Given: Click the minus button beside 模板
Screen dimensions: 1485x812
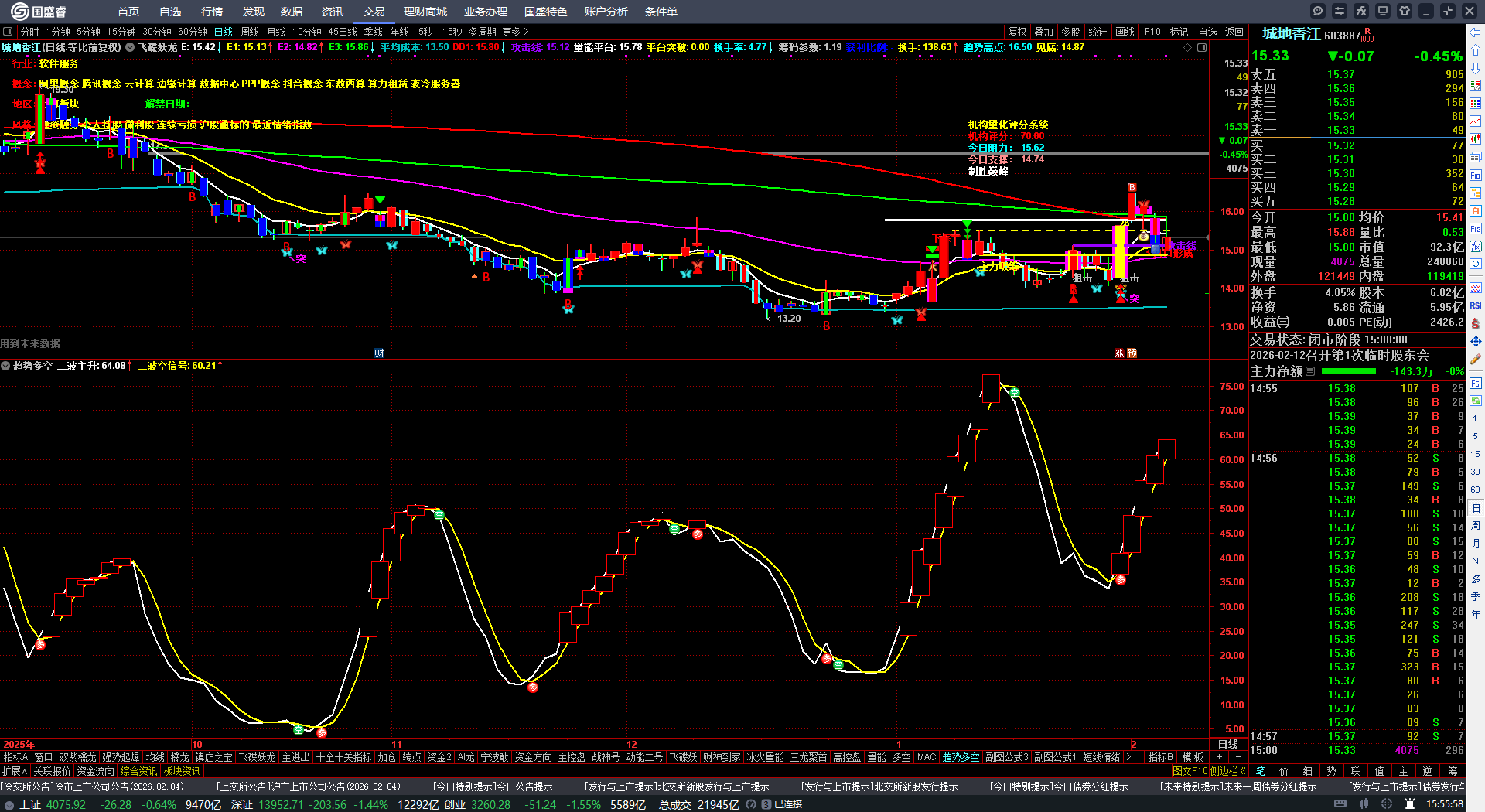Looking at the screenshot, I should pyautogui.click(x=1238, y=757).
